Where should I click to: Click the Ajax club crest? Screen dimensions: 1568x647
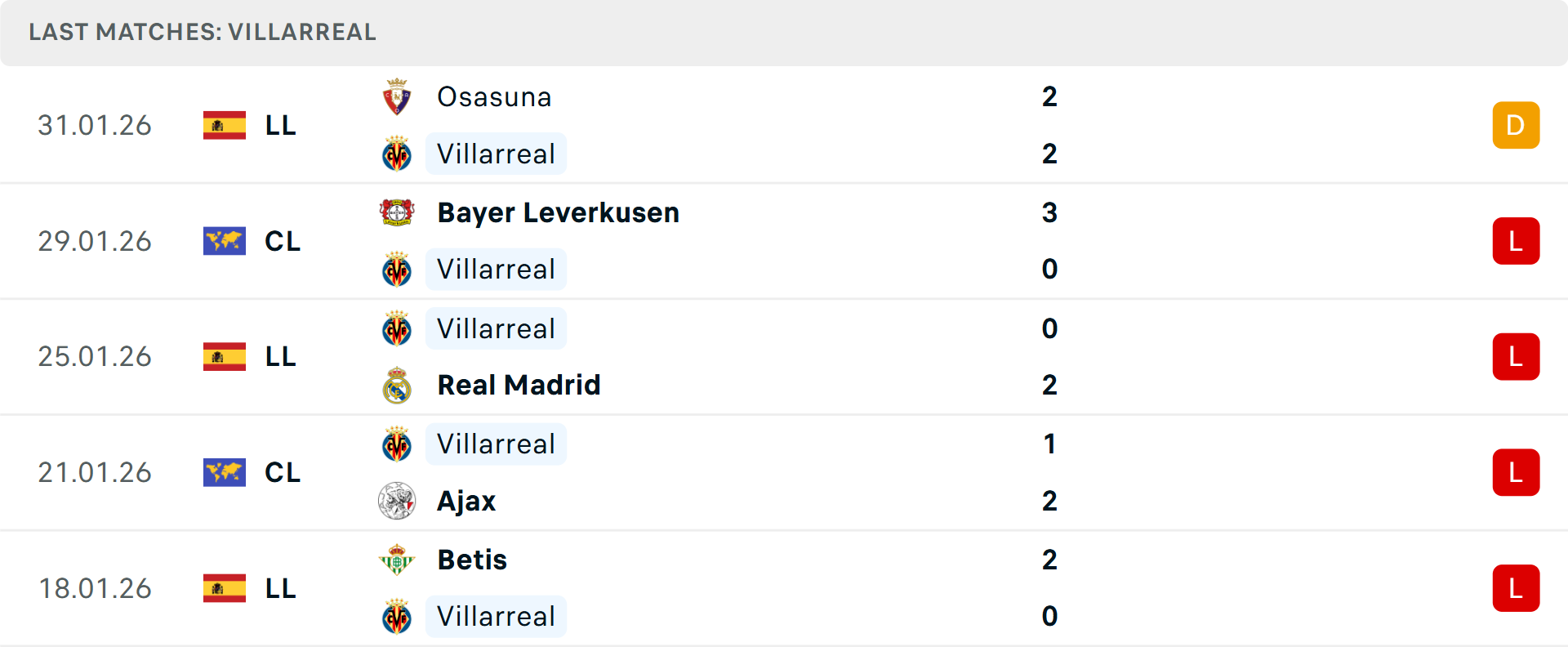(x=397, y=501)
